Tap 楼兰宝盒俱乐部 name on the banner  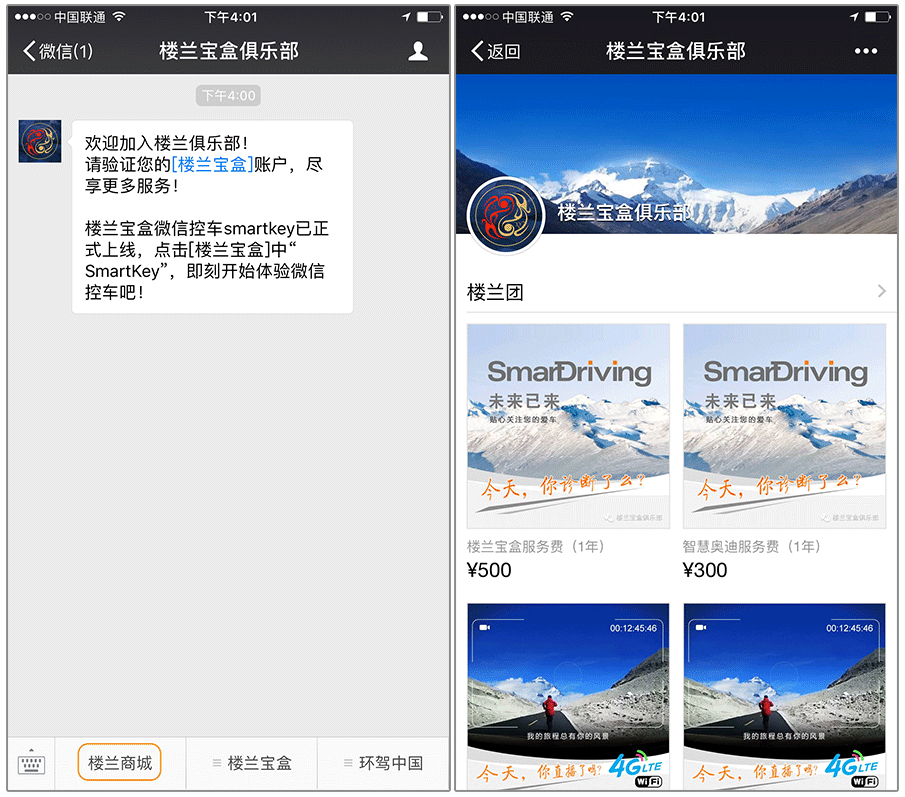624,212
